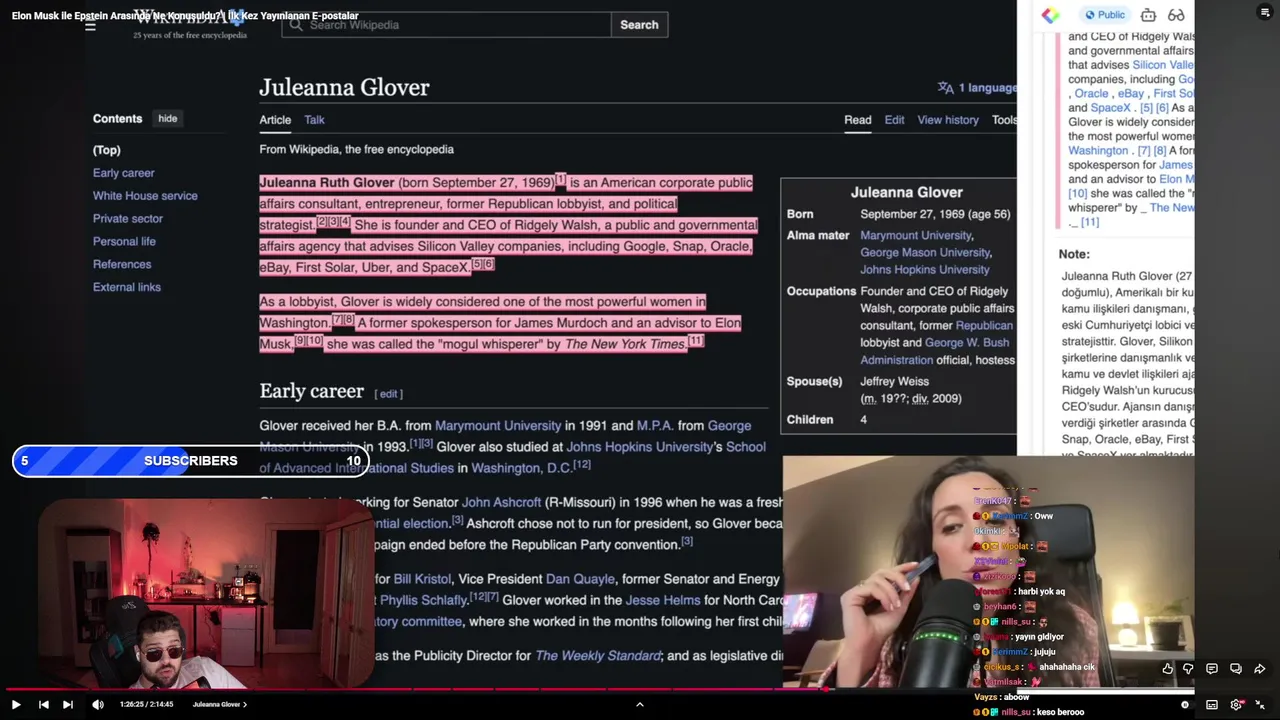1280x720 pixels.
Task: Open eBay link in side panel
Action: pyautogui.click(x=1131, y=94)
